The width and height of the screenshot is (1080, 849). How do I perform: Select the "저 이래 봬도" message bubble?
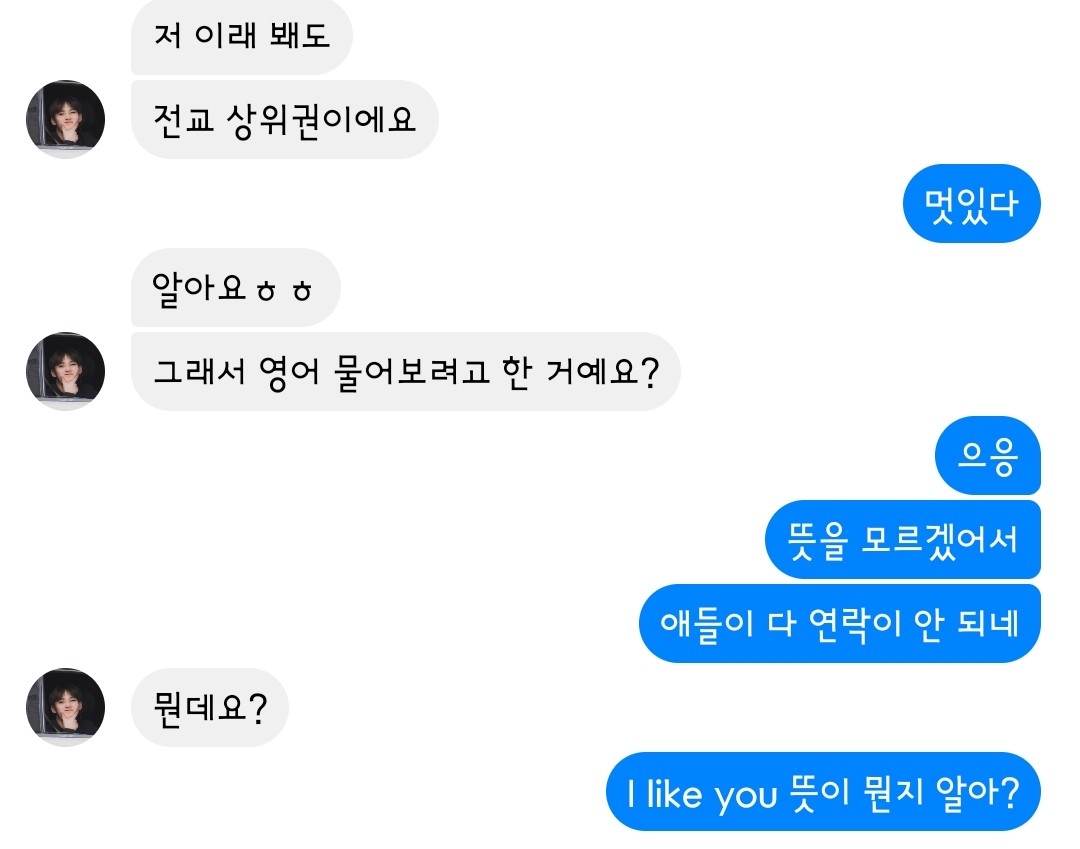(x=241, y=37)
